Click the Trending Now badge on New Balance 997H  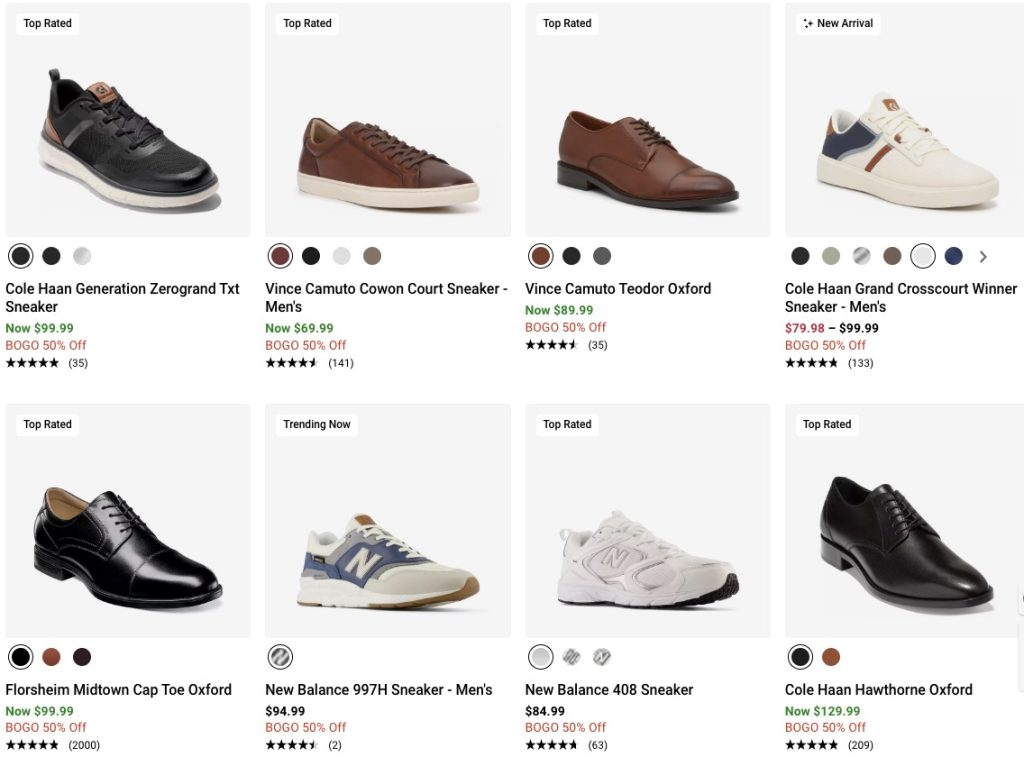point(316,424)
